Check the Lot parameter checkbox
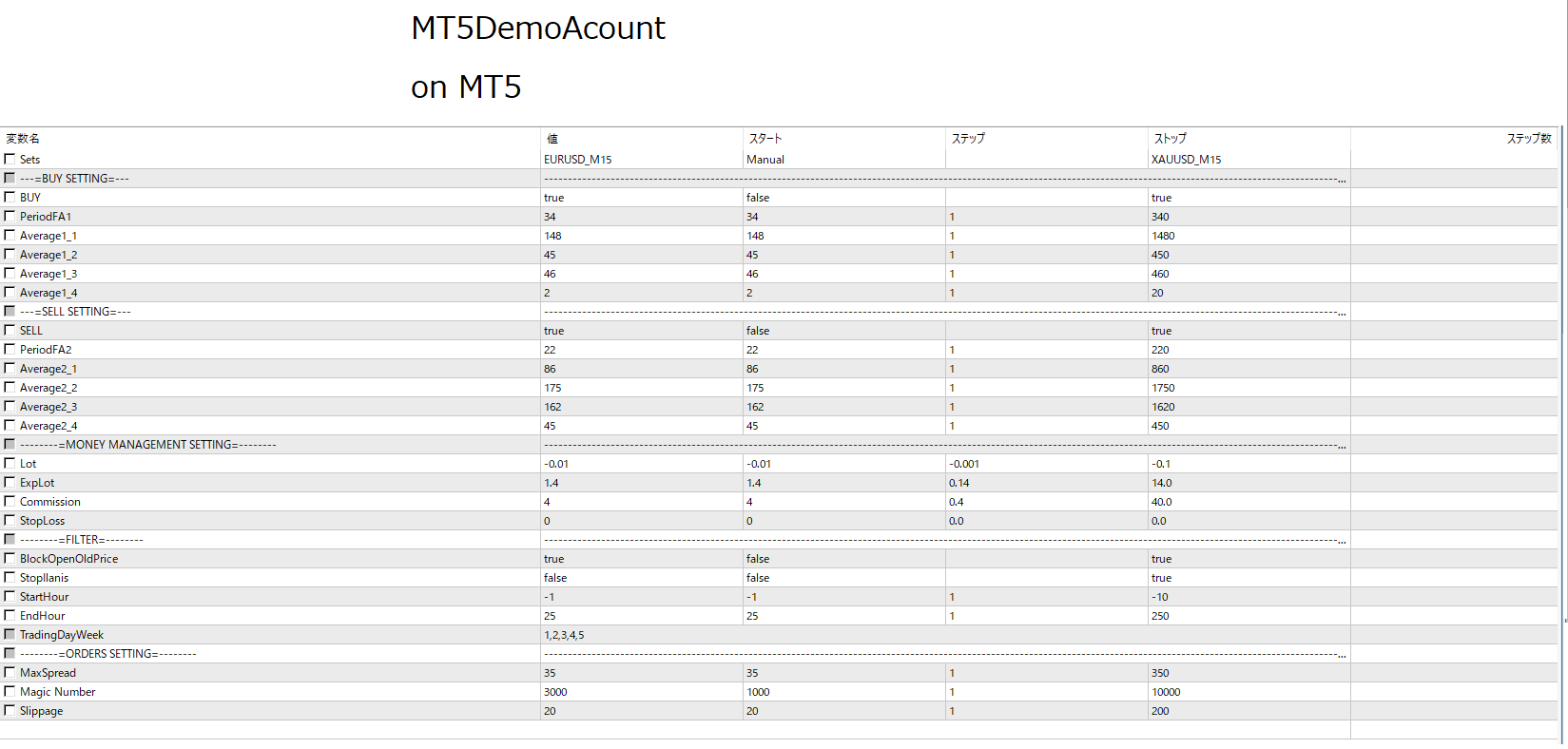 pyautogui.click(x=10, y=463)
